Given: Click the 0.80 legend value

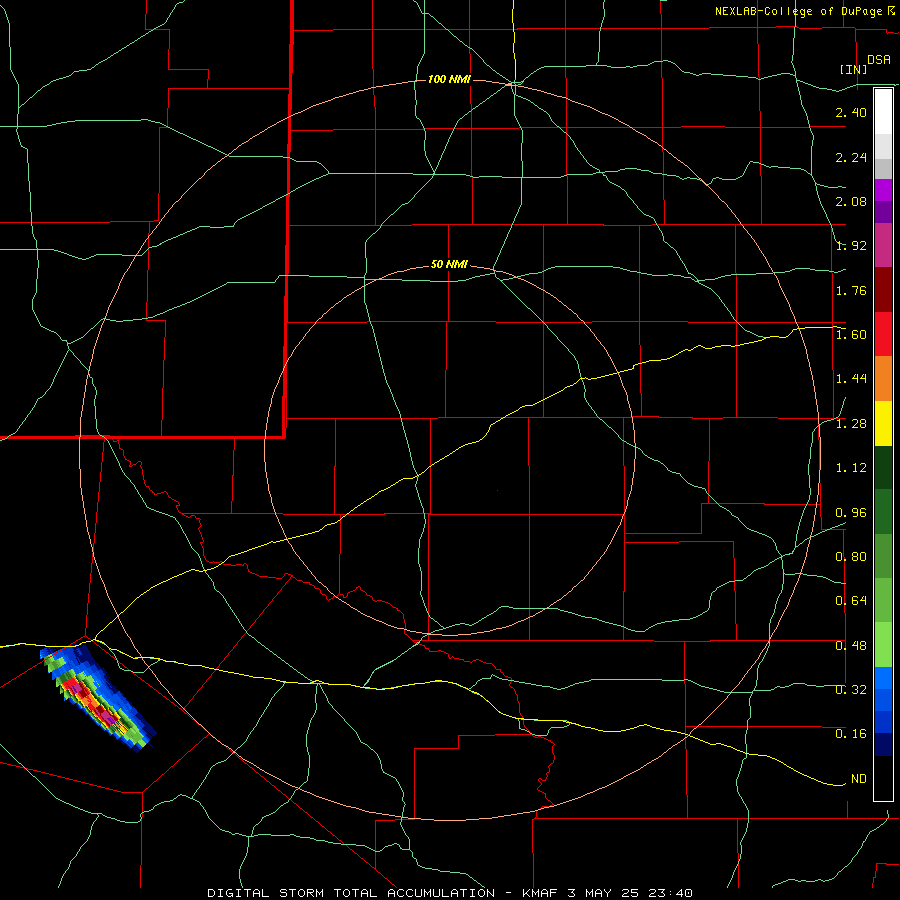Looking at the screenshot, I should coord(851,557).
